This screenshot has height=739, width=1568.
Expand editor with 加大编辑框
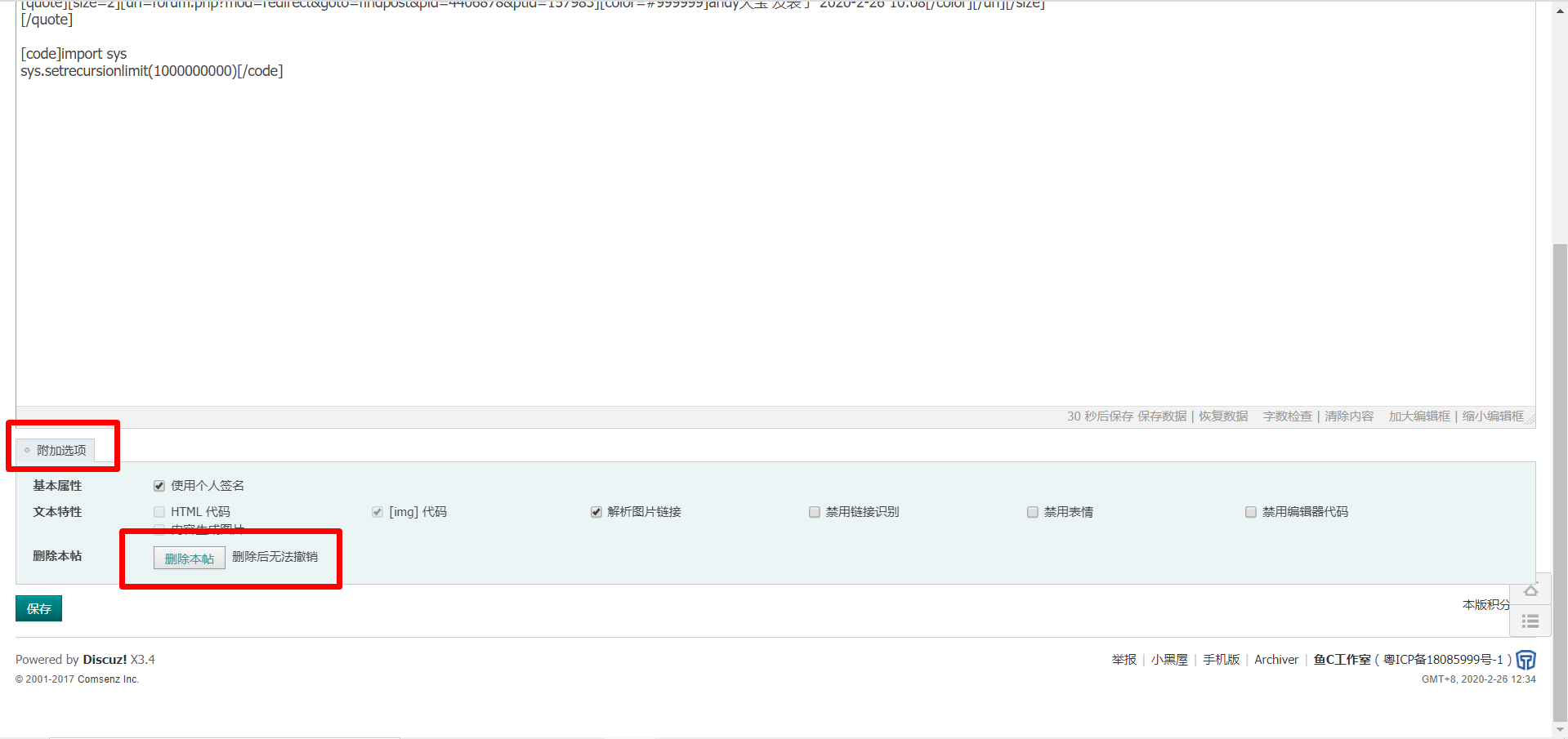(1418, 416)
